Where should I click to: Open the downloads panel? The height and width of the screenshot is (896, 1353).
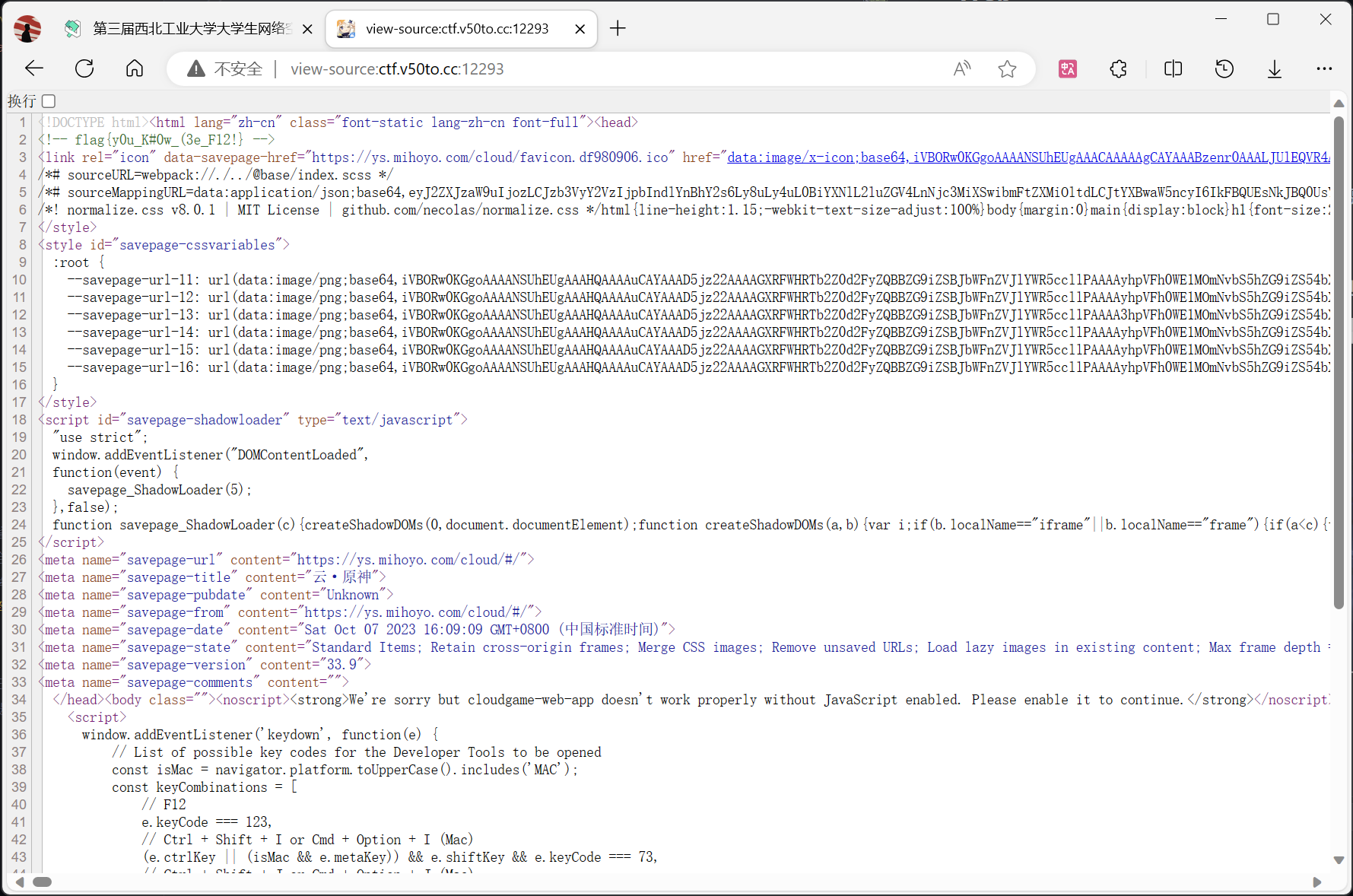coord(1275,69)
